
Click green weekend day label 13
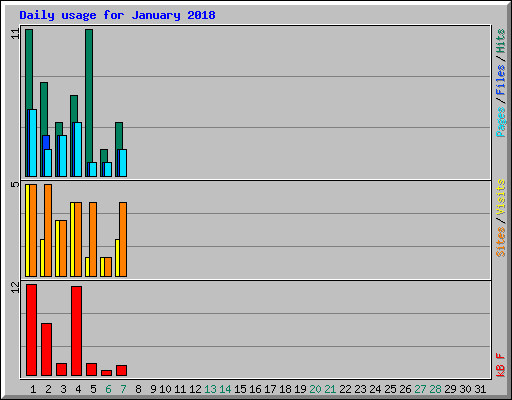tap(210, 389)
